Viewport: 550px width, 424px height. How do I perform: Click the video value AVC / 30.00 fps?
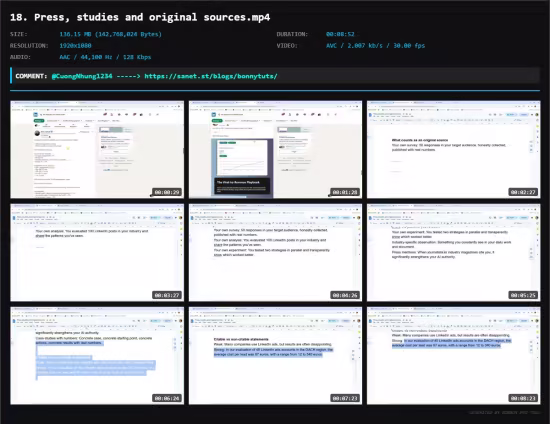[375, 46]
